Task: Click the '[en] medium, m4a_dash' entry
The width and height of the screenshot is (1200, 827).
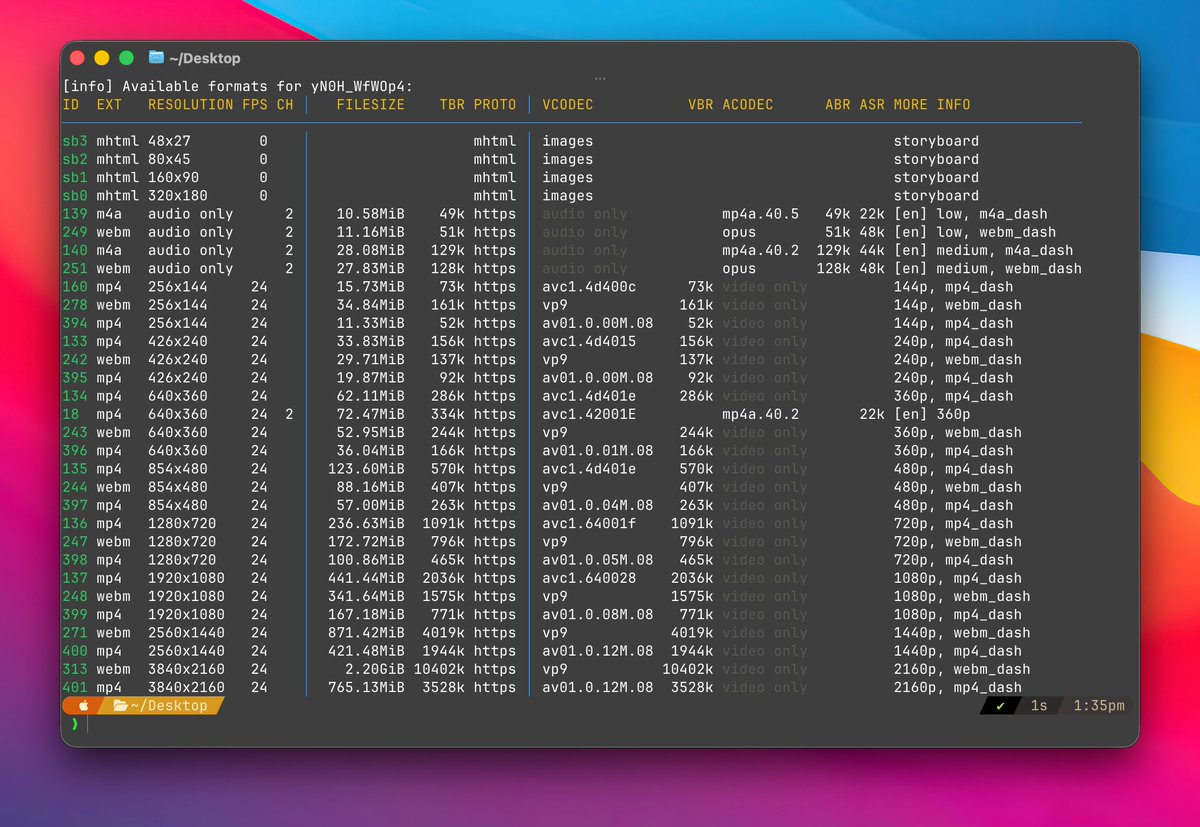Action: click(983, 251)
